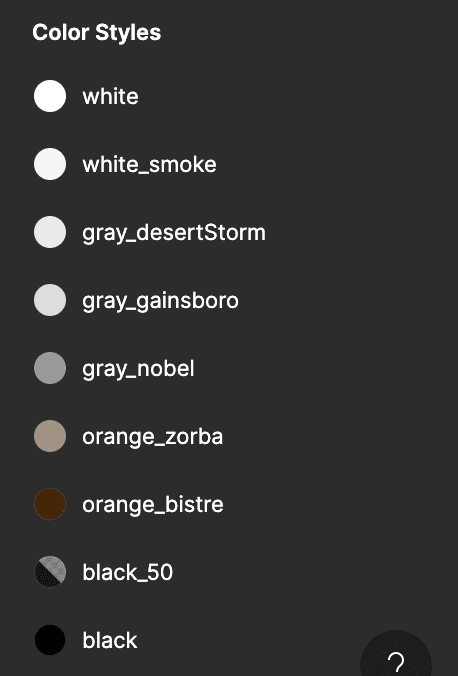Click the black_50 style label

tap(128, 573)
